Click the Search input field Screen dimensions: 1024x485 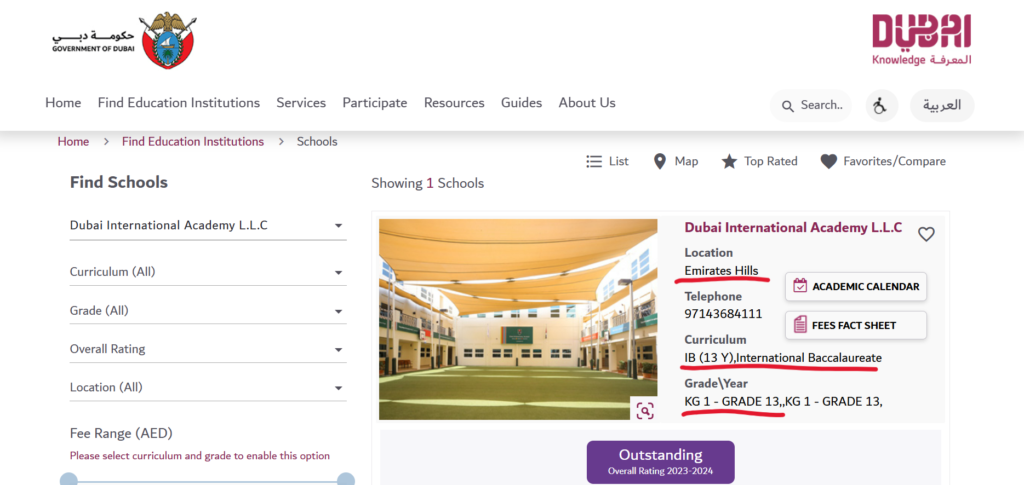coord(810,105)
